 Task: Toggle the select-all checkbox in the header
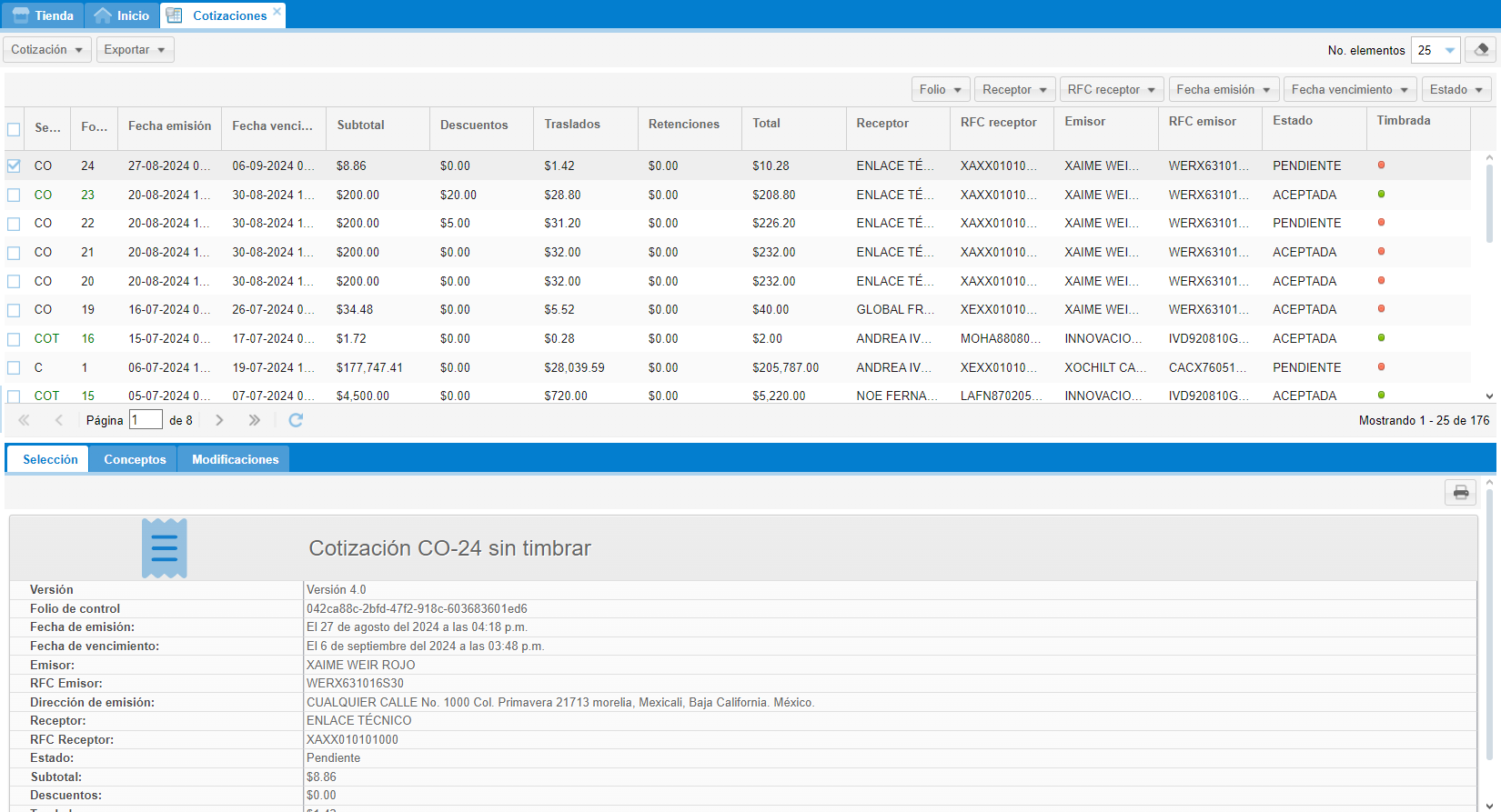pyautogui.click(x=14, y=129)
